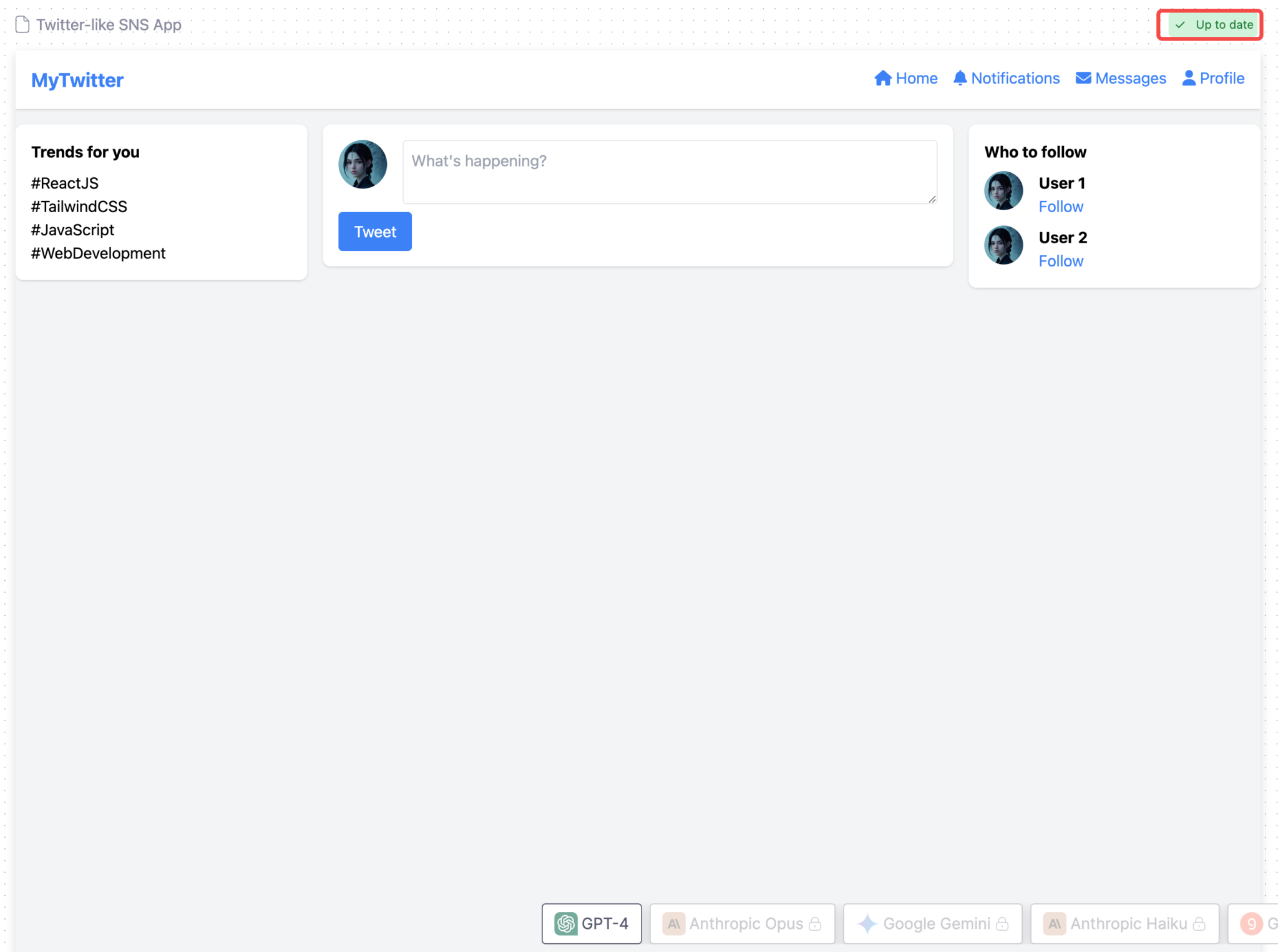Click the Messages envelope icon

pyautogui.click(x=1083, y=78)
